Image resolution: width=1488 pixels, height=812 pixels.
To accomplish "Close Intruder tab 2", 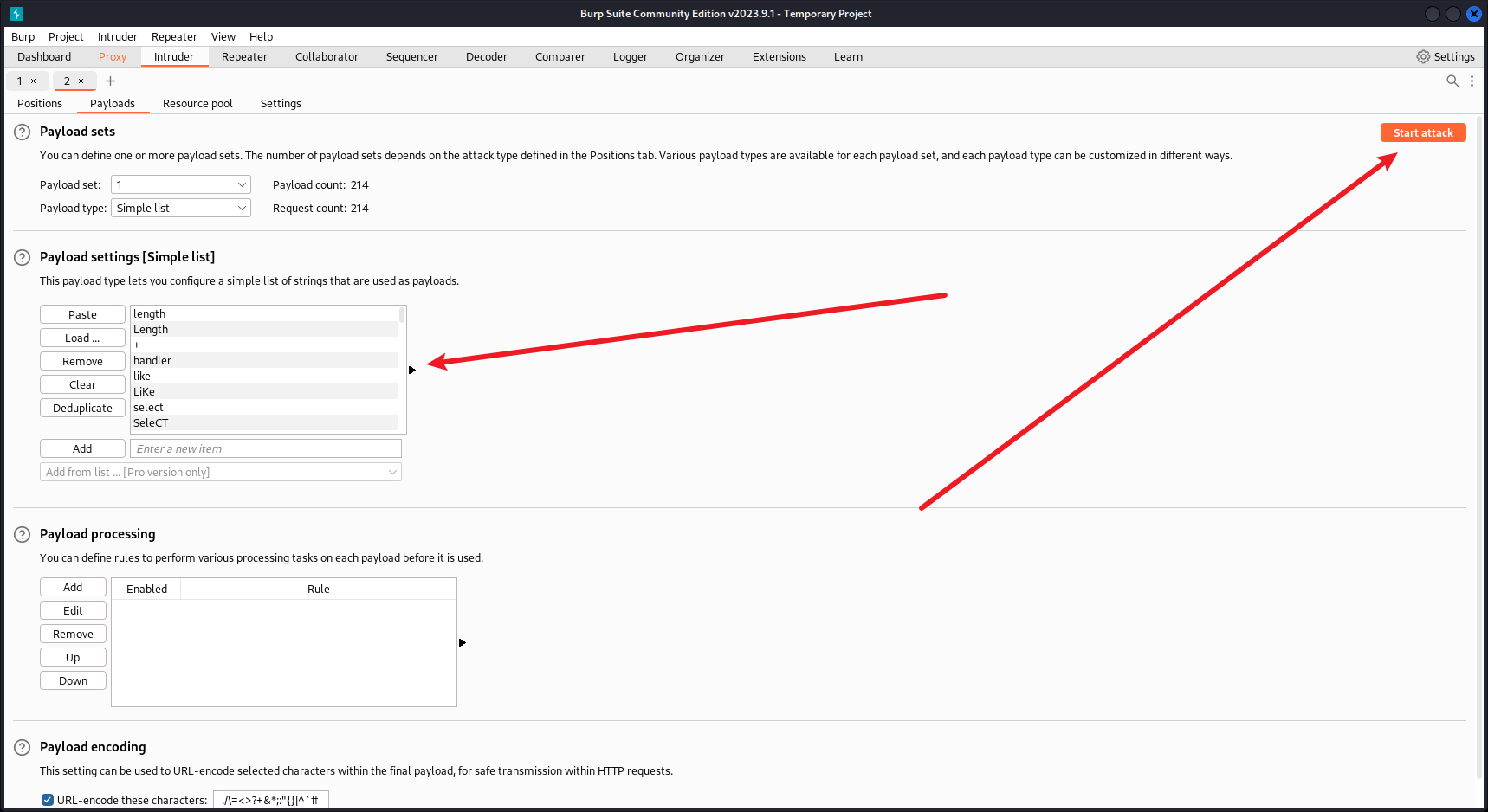I will click(81, 81).
